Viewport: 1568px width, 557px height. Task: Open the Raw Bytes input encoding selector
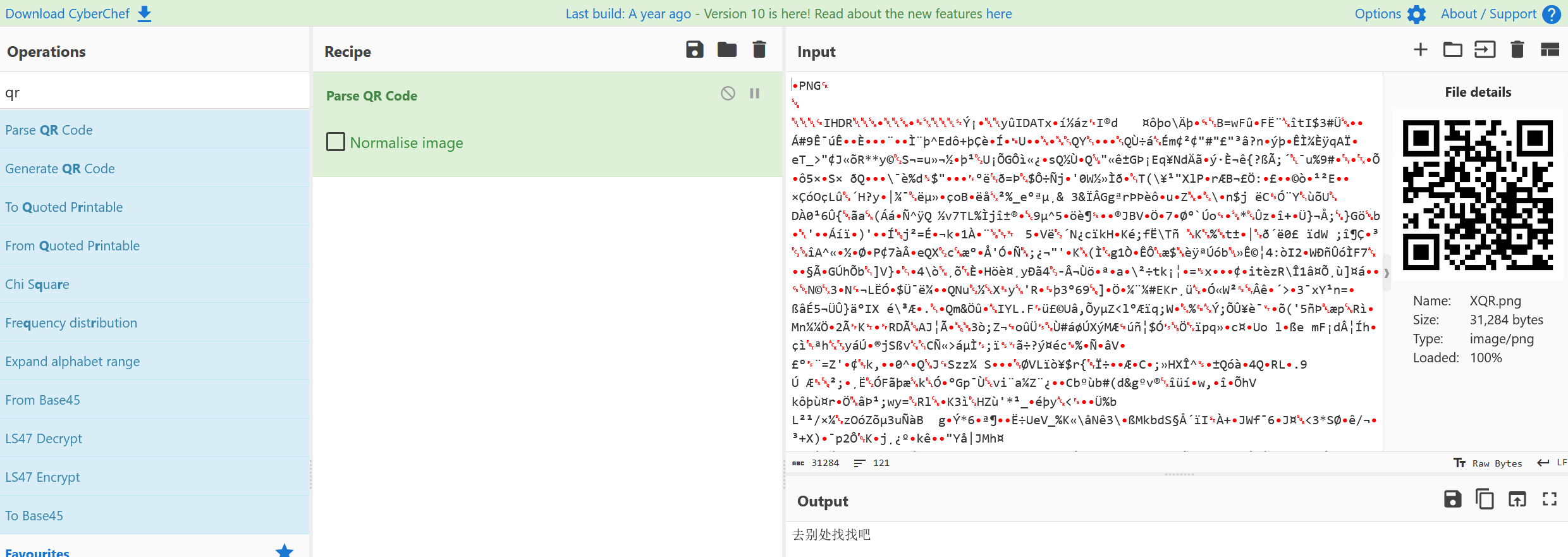(1488, 463)
